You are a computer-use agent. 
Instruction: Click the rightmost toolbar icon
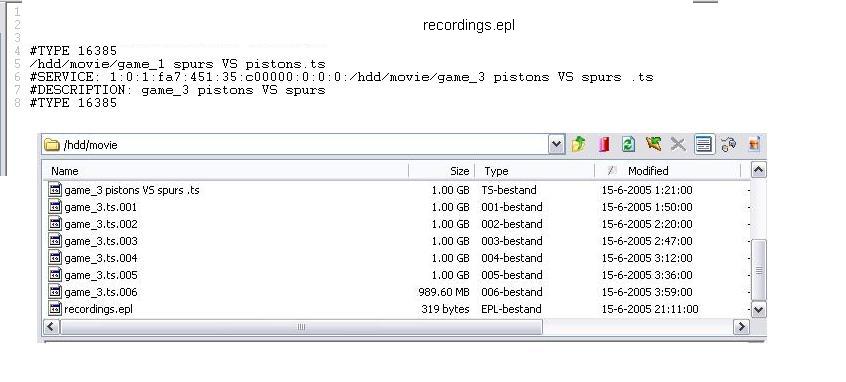754,145
